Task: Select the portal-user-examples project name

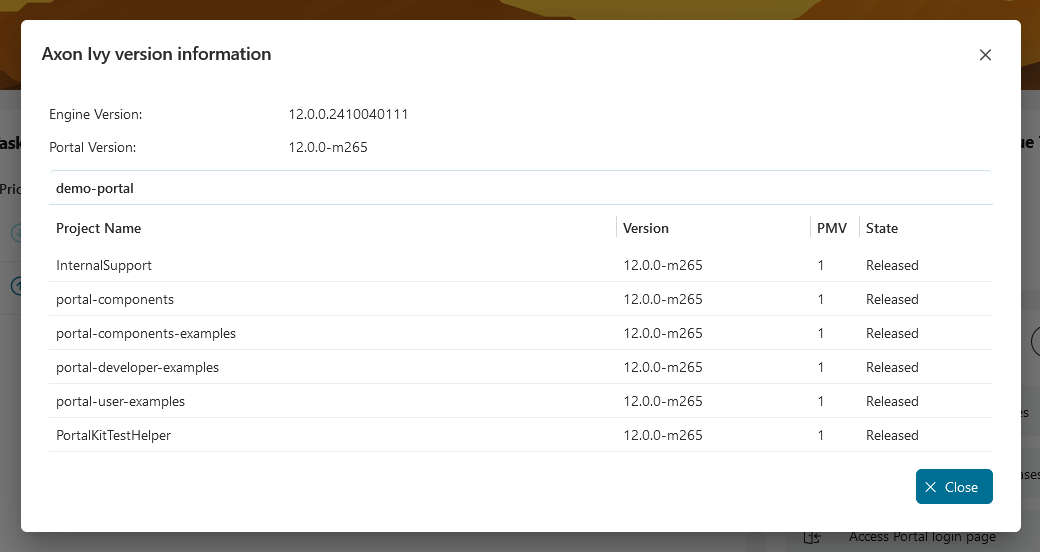Action: 120,401
